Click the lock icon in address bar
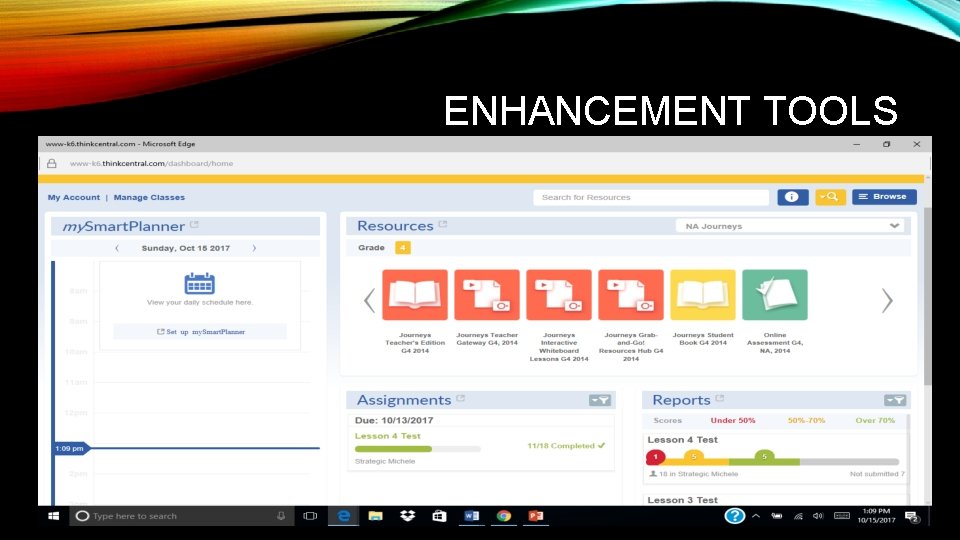960x540 pixels. pyautogui.click(x=51, y=163)
